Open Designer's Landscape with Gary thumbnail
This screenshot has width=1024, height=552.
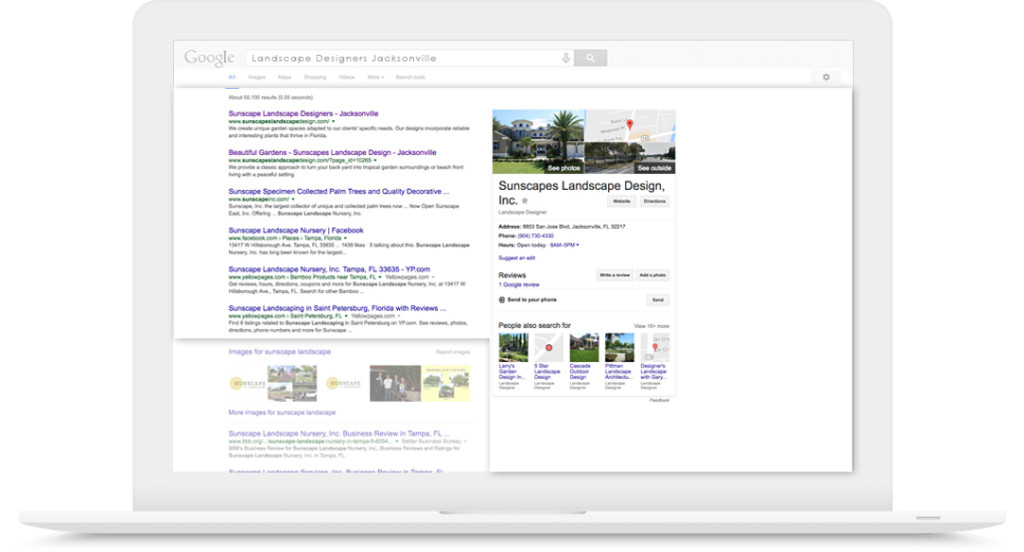tap(655, 348)
